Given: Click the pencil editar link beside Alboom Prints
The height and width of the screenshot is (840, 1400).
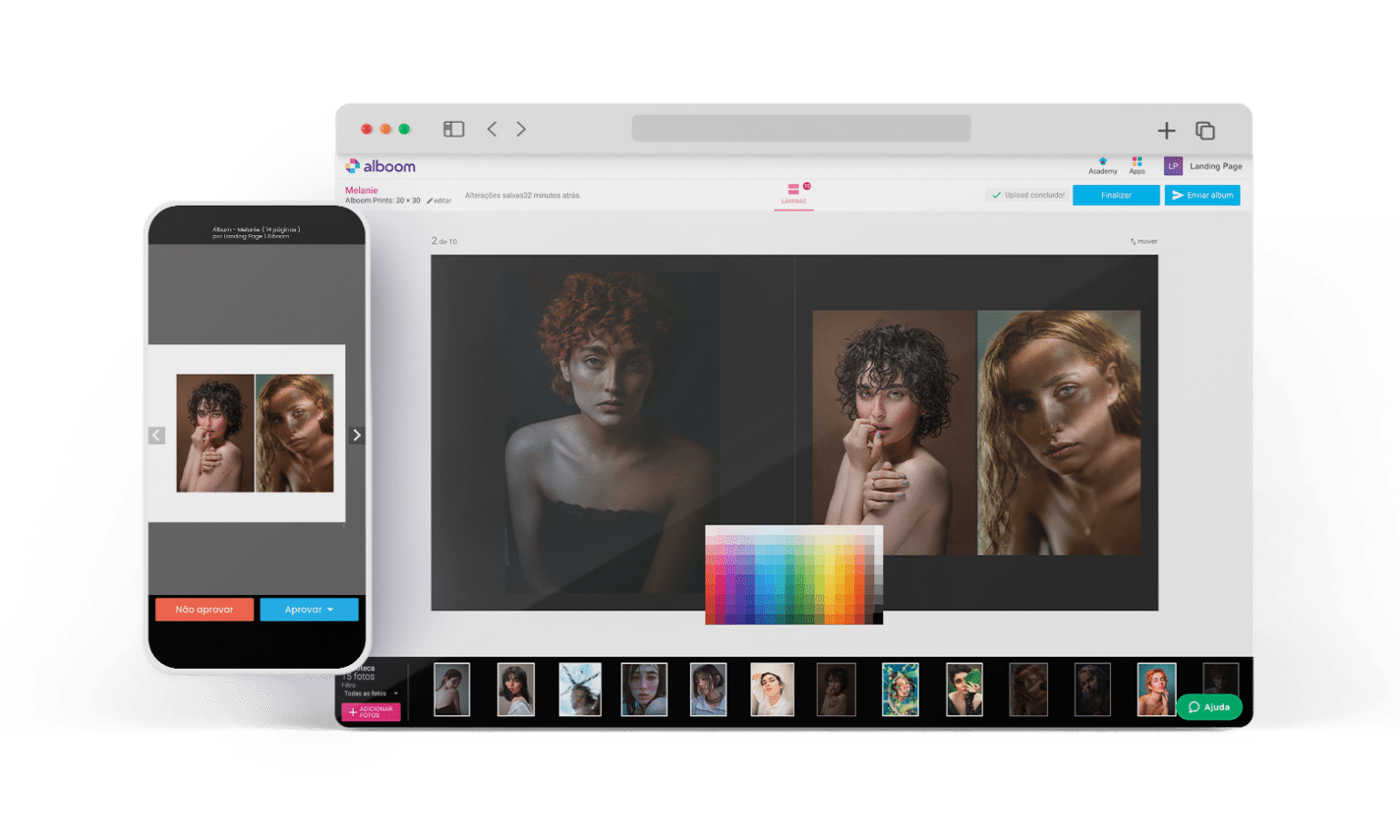Looking at the screenshot, I should pos(439,200).
